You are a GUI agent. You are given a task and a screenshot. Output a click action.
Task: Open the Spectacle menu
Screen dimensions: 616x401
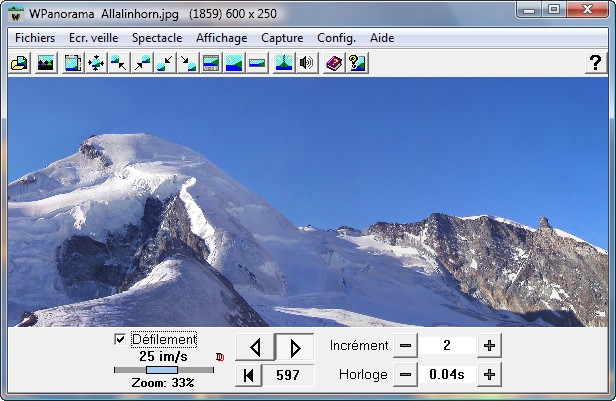(157, 38)
